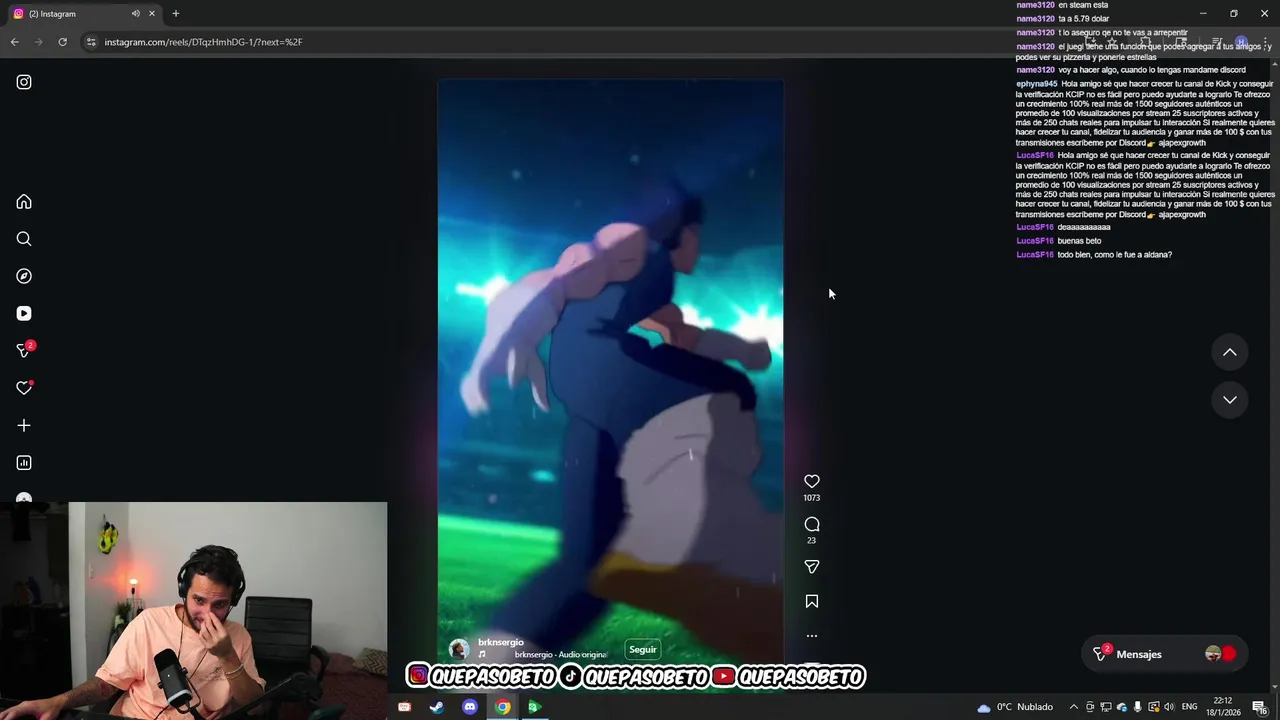Screen dimensions: 1280x720
Task: Mute the Instagram browser tab audio
Action: click(135, 13)
